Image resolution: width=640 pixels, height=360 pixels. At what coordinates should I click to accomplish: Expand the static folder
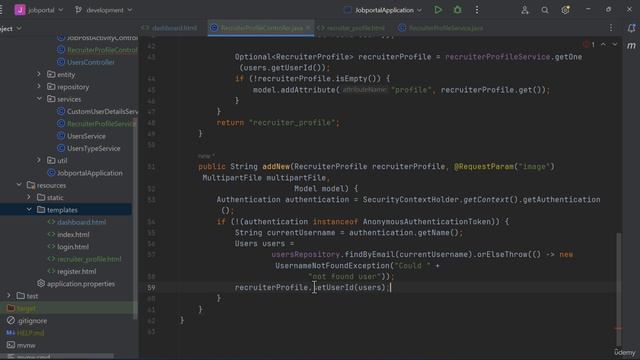pyautogui.click(x=29, y=197)
